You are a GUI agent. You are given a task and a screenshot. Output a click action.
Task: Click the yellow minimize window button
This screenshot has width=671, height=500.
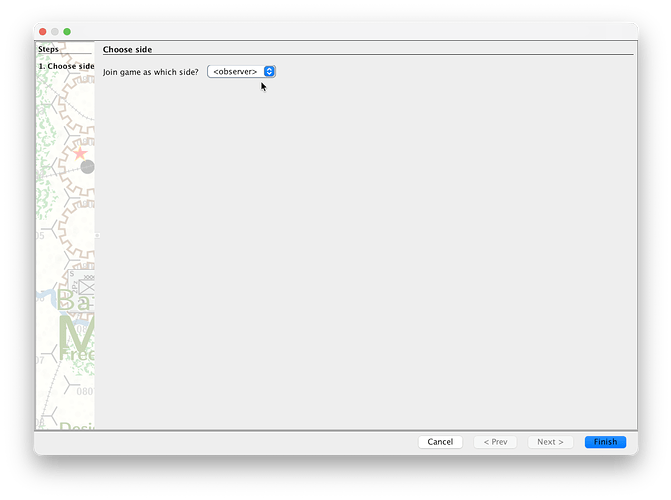tap(55, 32)
